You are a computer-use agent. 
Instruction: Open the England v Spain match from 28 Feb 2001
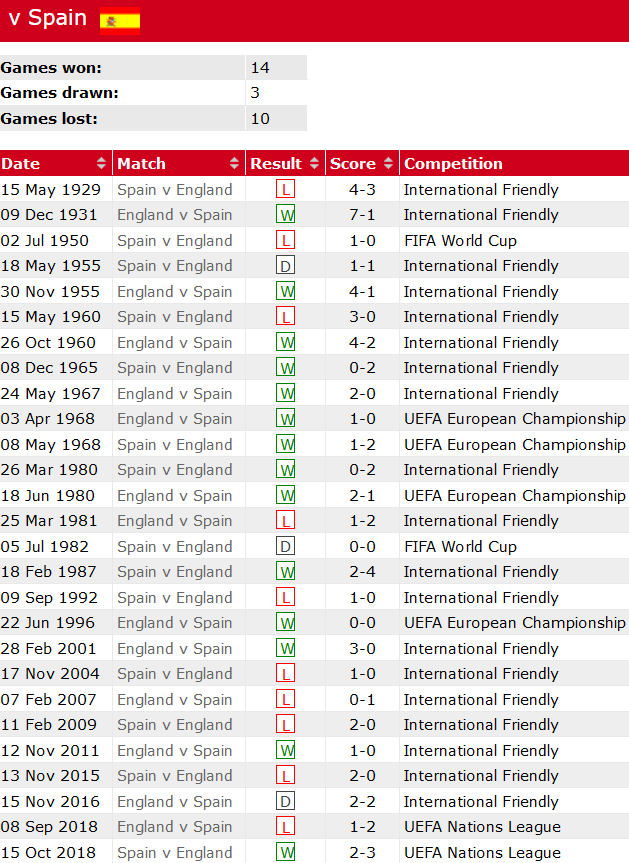click(174, 649)
